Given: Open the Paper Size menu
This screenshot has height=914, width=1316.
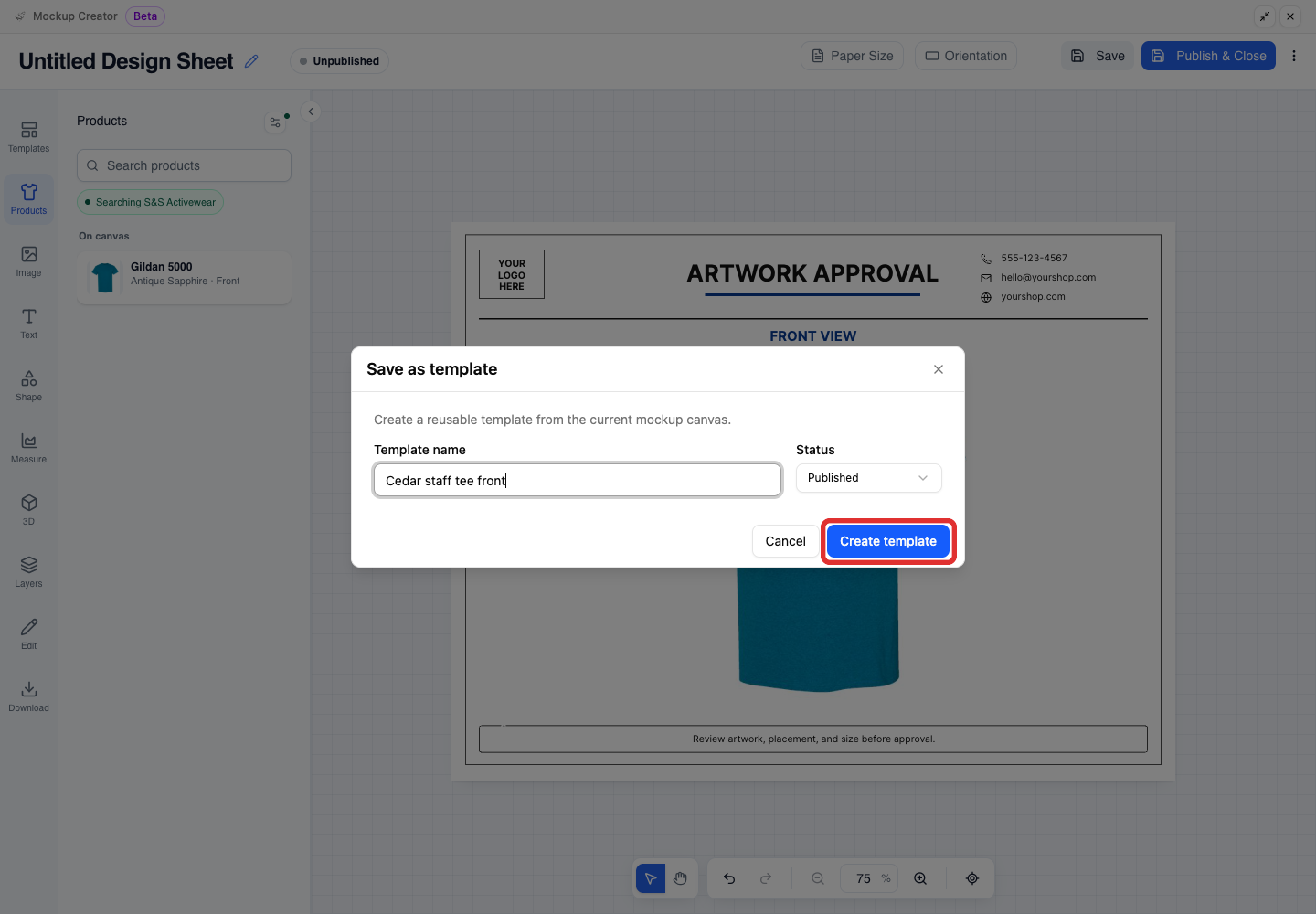Looking at the screenshot, I should coord(853,56).
